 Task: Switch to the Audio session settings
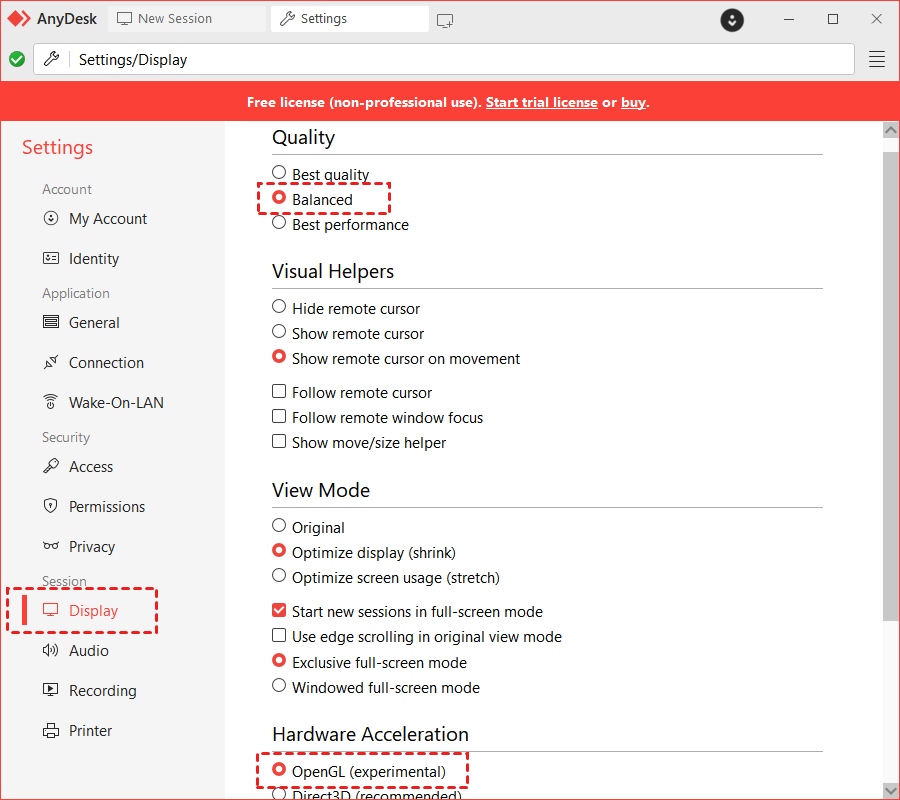click(x=92, y=650)
